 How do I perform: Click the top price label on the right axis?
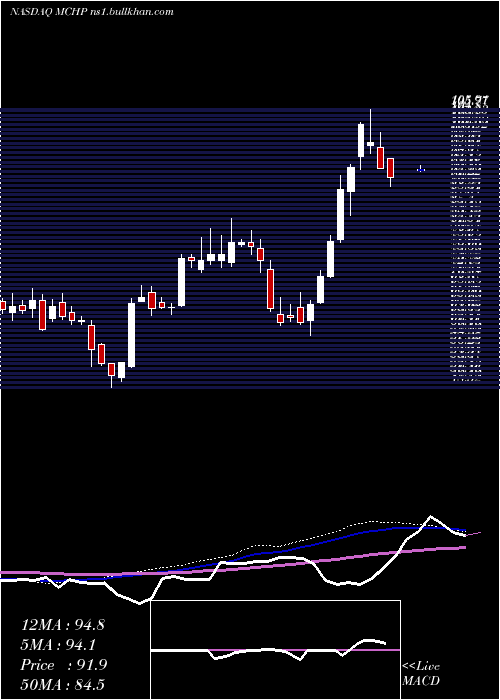coord(470,102)
